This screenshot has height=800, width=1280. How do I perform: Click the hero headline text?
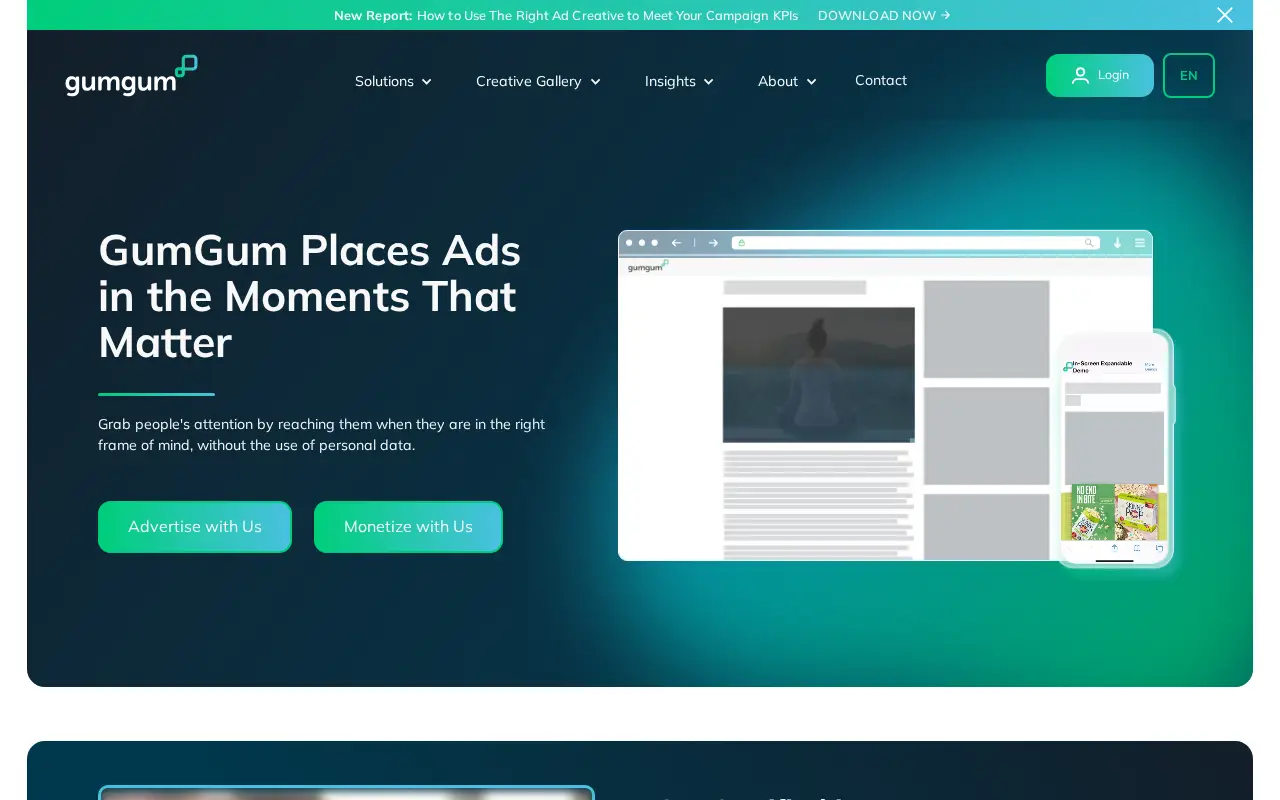[310, 296]
